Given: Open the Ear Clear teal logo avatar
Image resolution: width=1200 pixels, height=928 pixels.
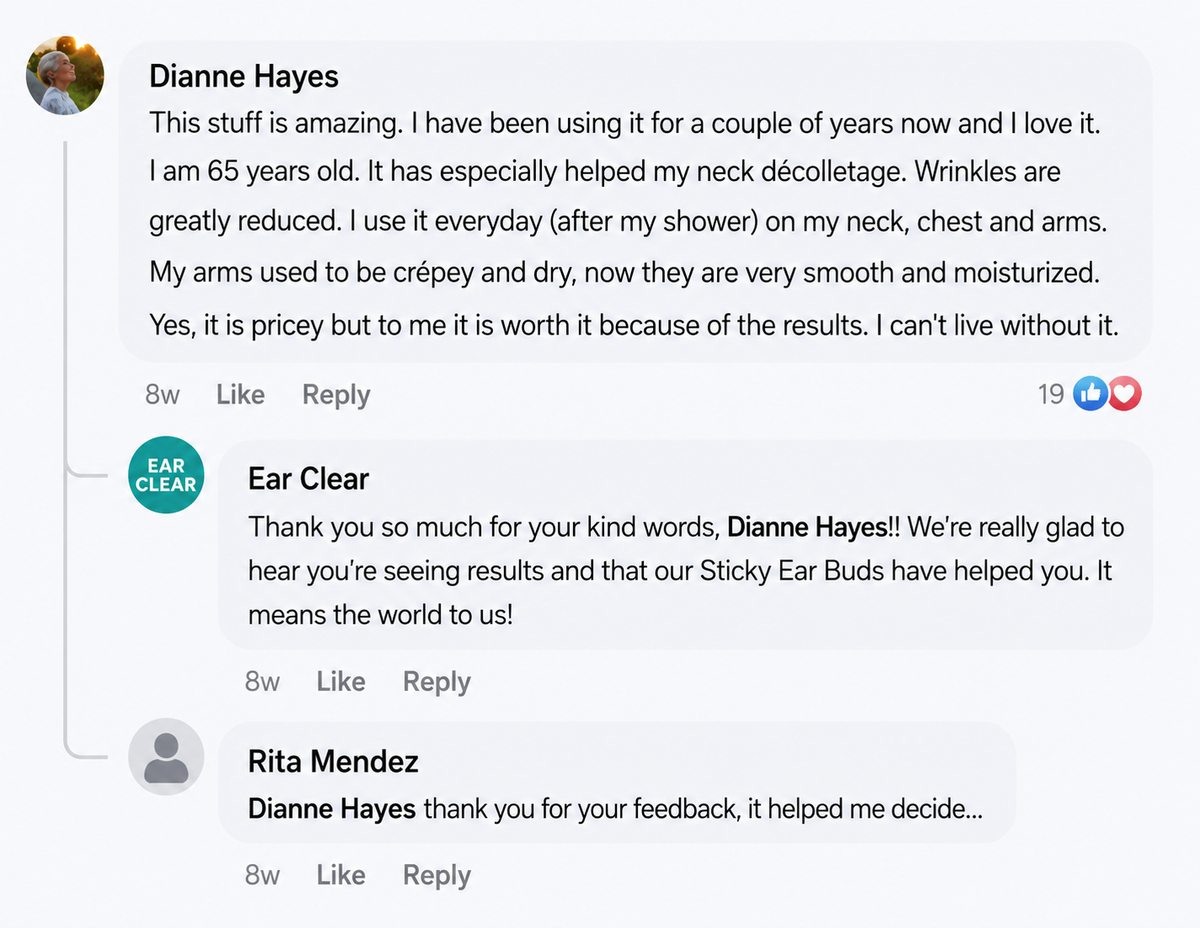Looking at the screenshot, I should (166, 476).
